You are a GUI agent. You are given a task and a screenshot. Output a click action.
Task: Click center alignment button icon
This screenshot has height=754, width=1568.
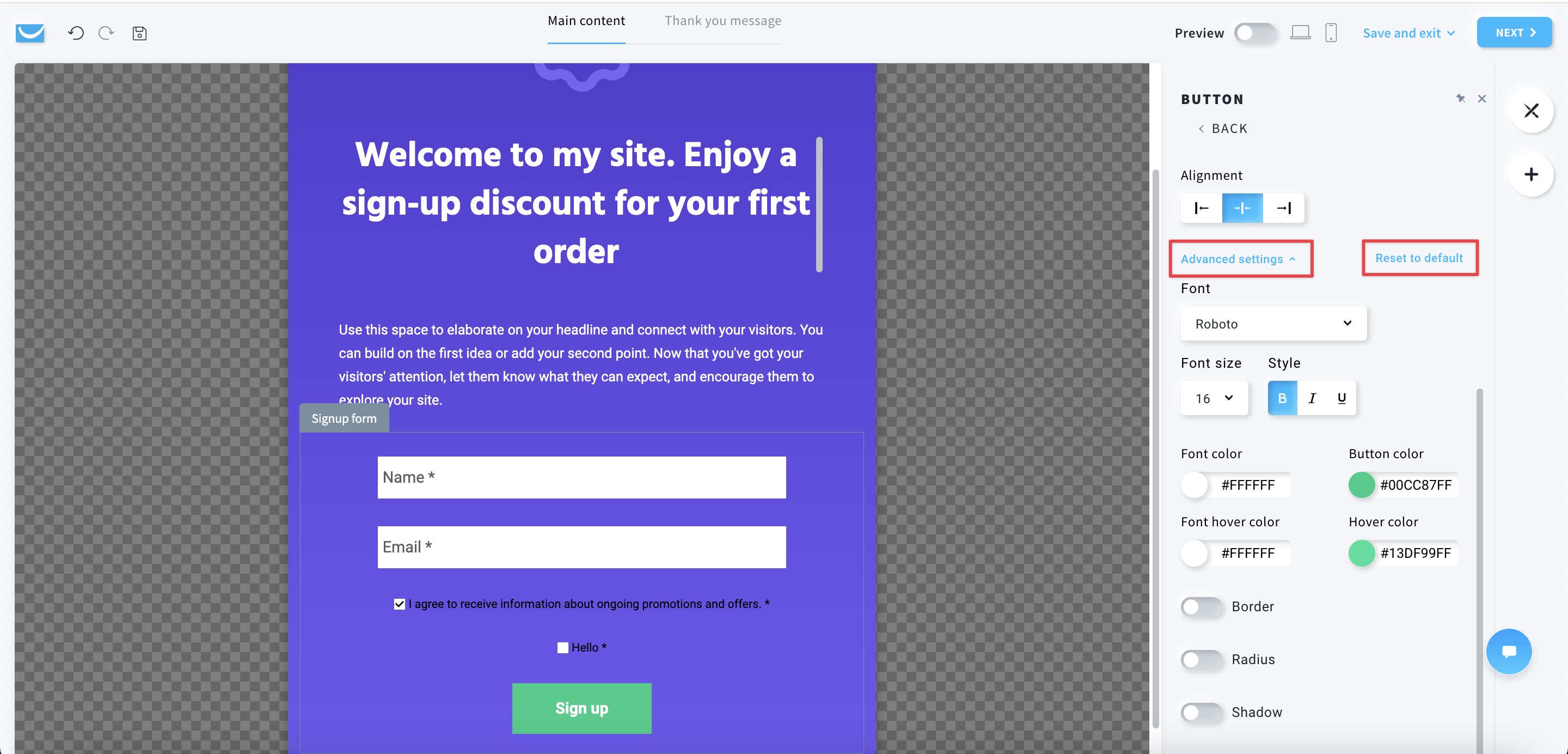[x=1243, y=207]
